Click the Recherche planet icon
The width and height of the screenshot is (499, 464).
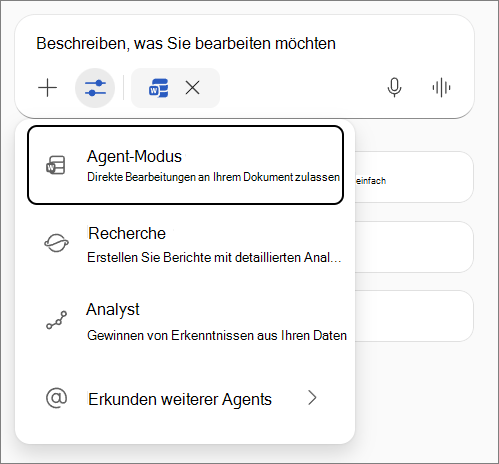point(56,243)
